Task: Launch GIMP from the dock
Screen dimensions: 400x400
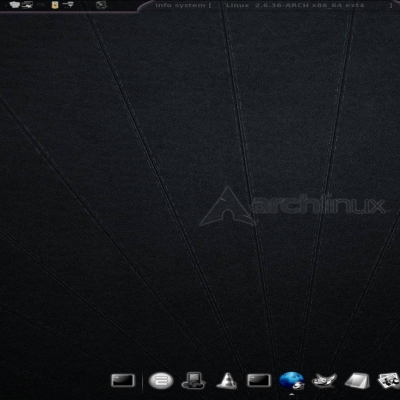Action: click(x=324, y=380)
